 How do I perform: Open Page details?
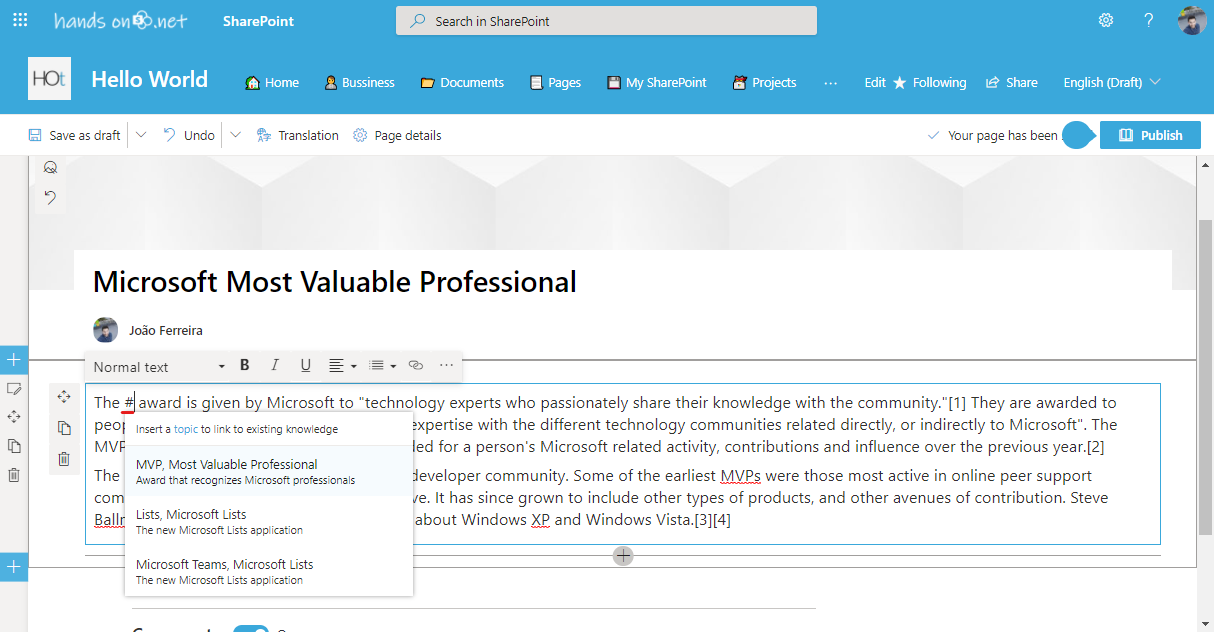click(397, 135)
